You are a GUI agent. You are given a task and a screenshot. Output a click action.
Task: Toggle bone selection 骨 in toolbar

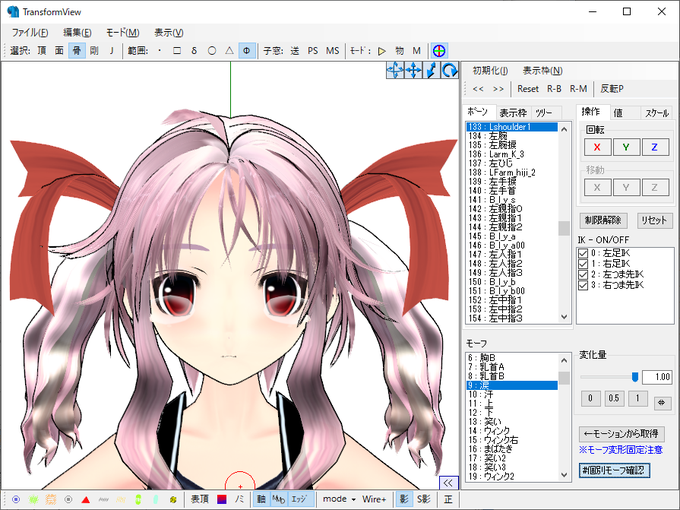pos(77,51)
